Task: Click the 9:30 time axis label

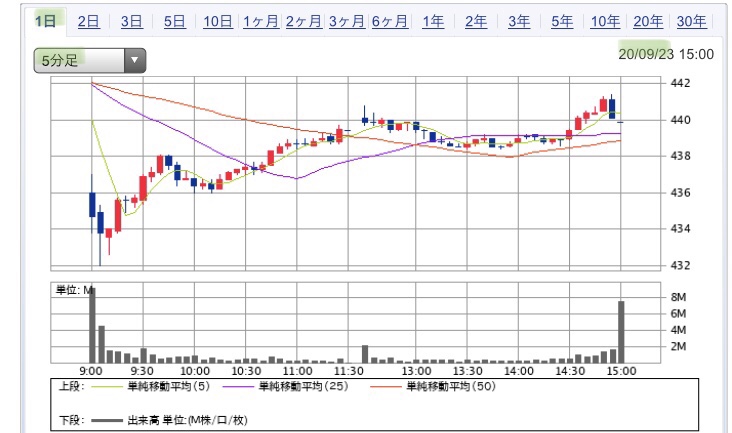Action: pyautogui.click(x=142, y=371)
